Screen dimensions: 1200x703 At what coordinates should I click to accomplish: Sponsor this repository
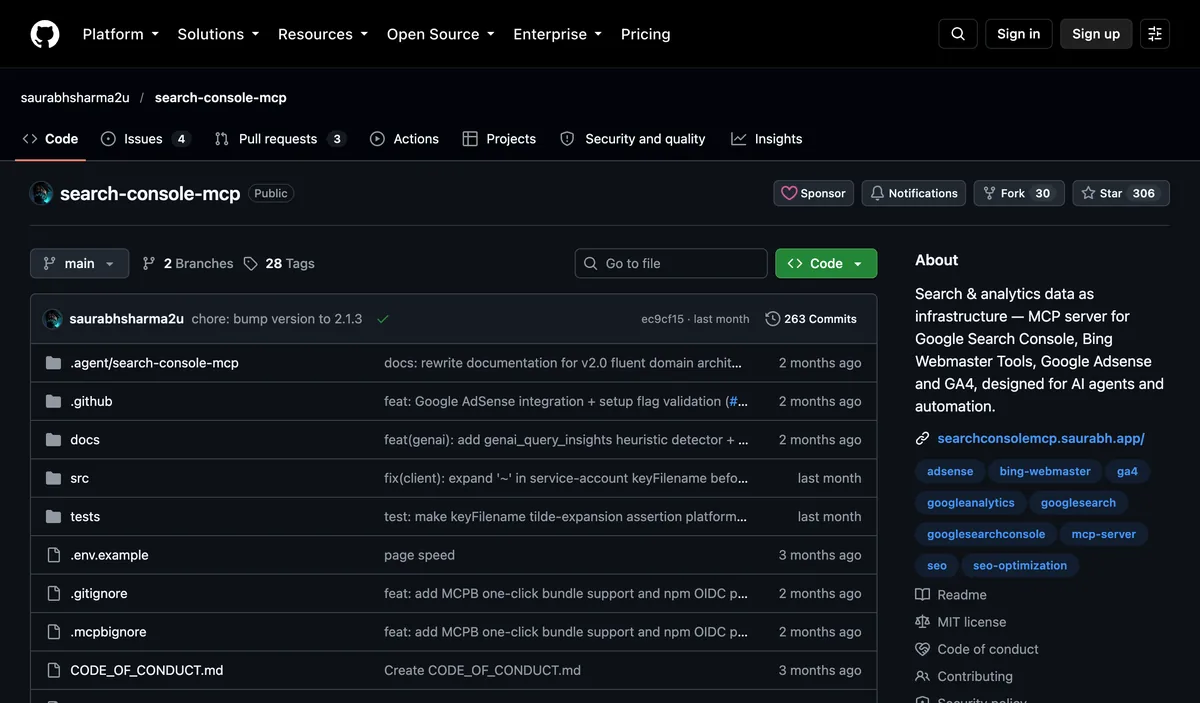click(814, 193)
